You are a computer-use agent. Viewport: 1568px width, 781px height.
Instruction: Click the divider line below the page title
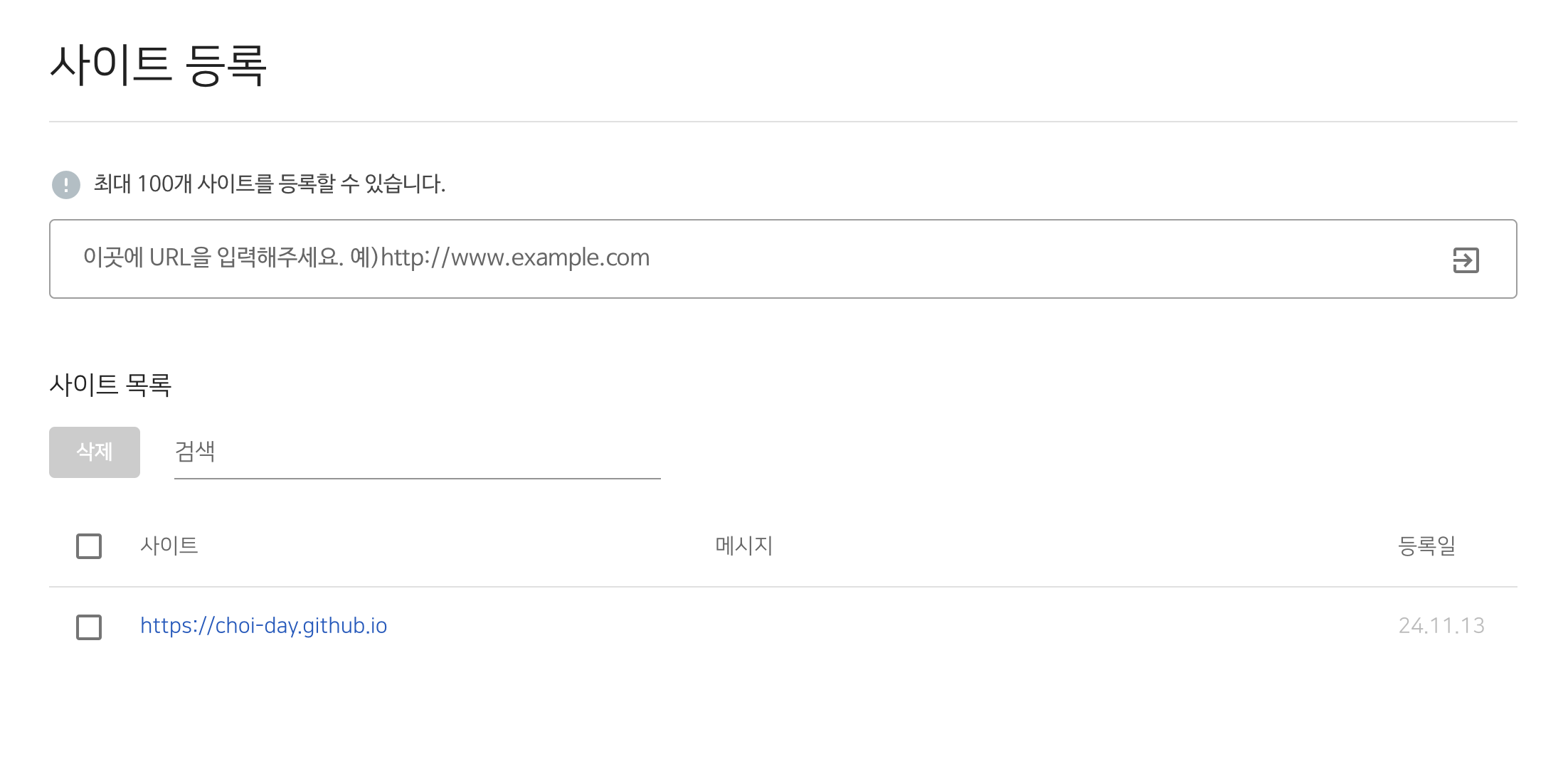click(783, 122)
